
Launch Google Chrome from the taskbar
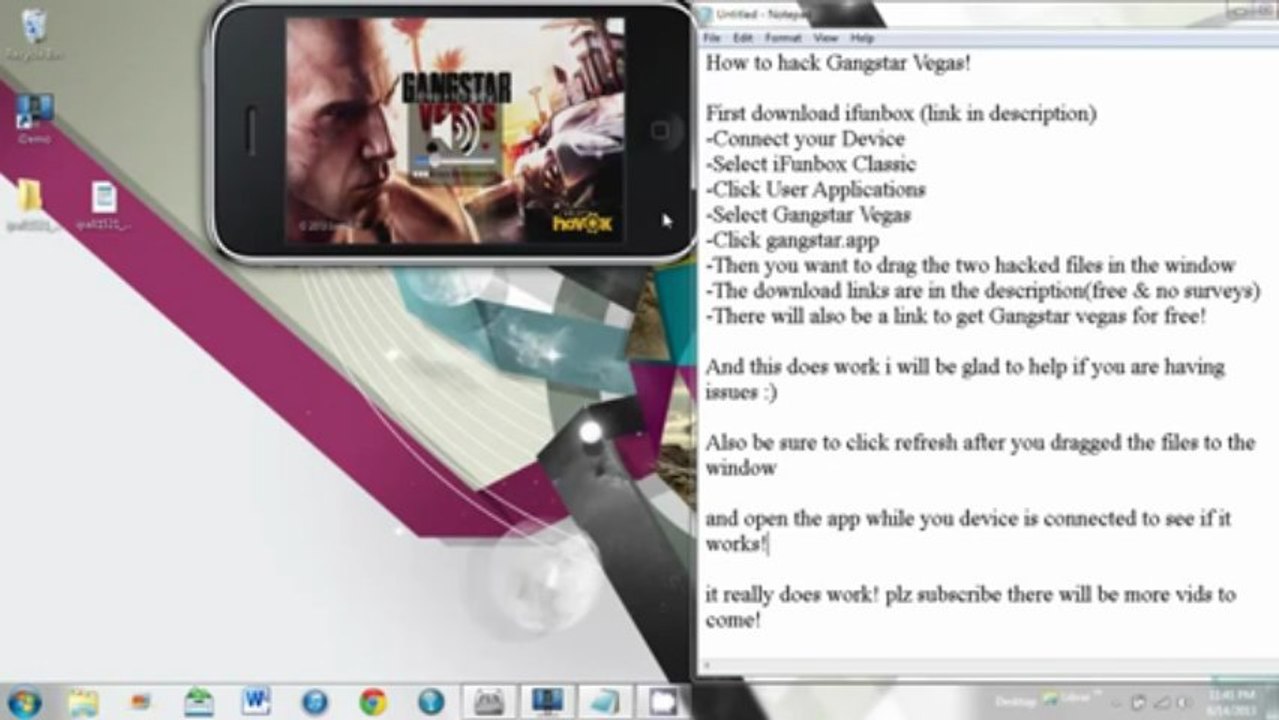pos(373,701)
